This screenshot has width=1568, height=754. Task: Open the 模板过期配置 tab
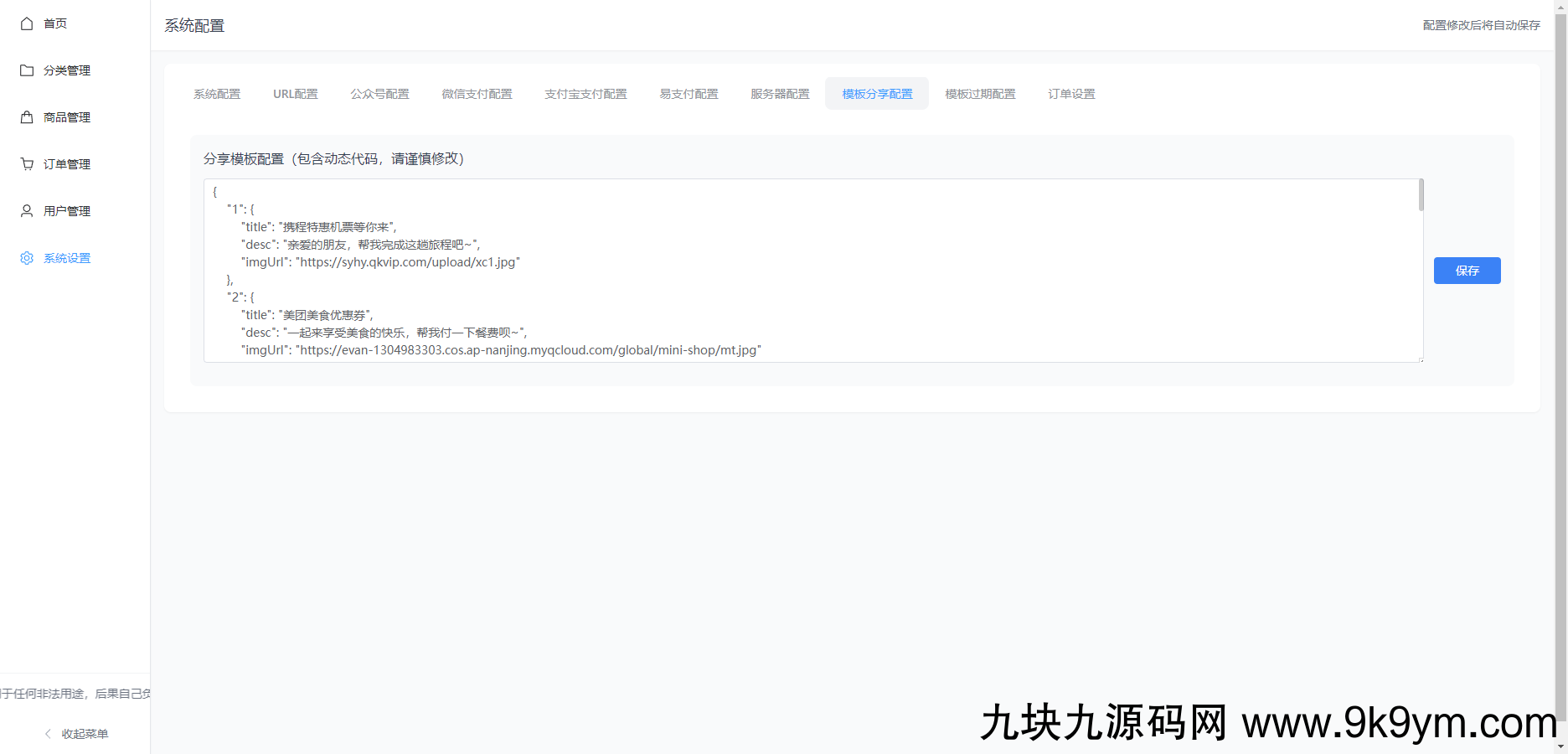click(980, 94)
